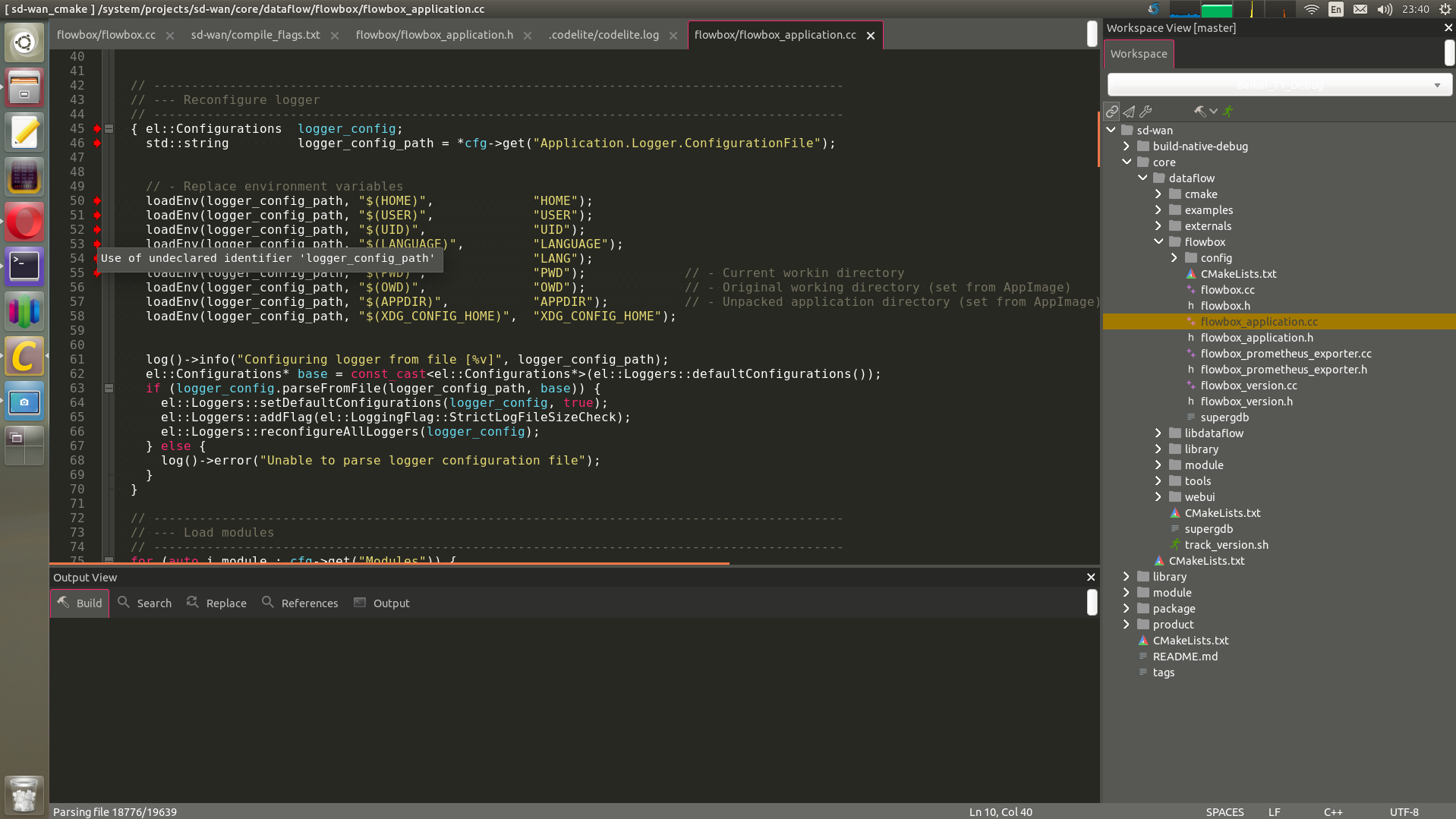Expand the libdataflow folder

click(1158, 433)
